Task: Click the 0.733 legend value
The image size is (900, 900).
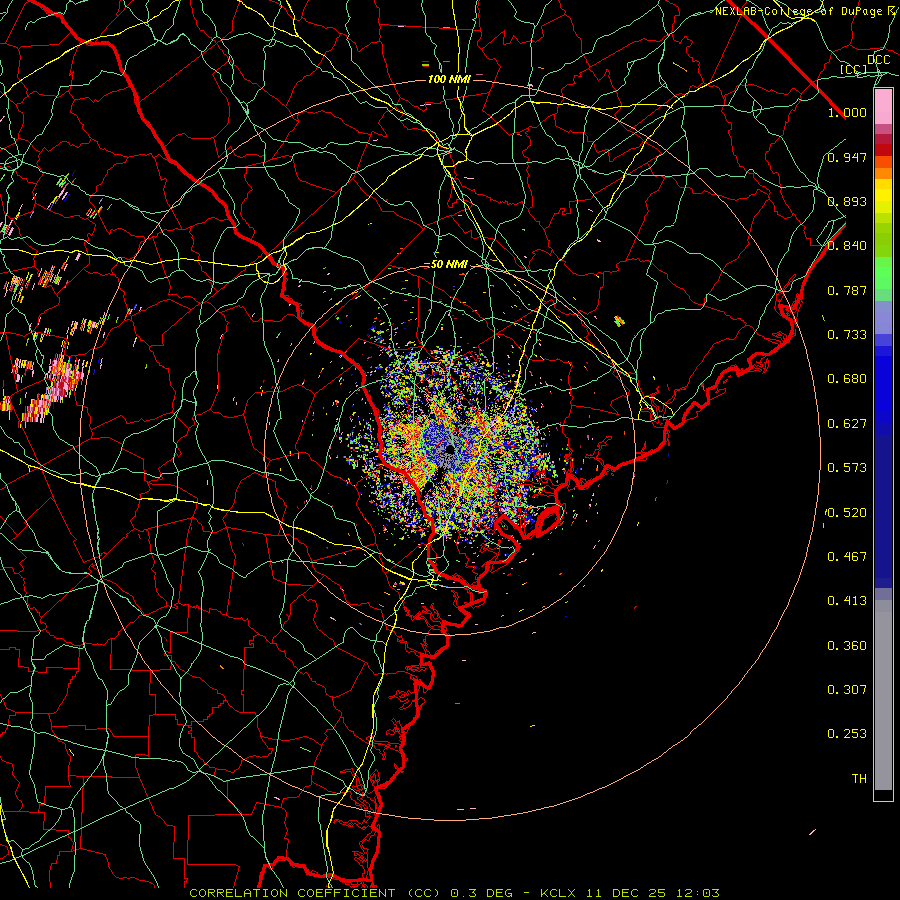Action: 847,335
